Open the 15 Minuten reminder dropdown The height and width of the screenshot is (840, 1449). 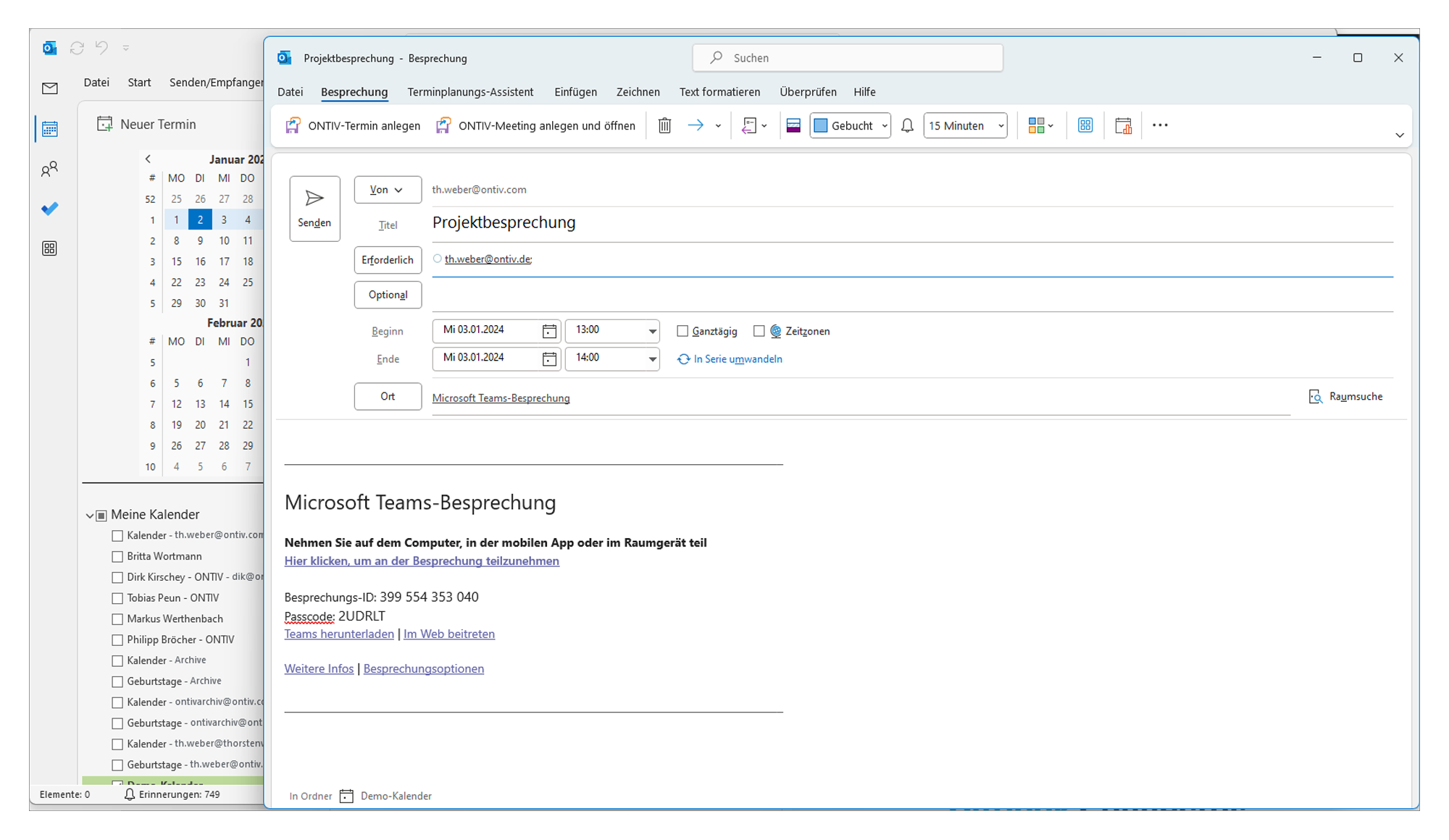click(965, 125)
